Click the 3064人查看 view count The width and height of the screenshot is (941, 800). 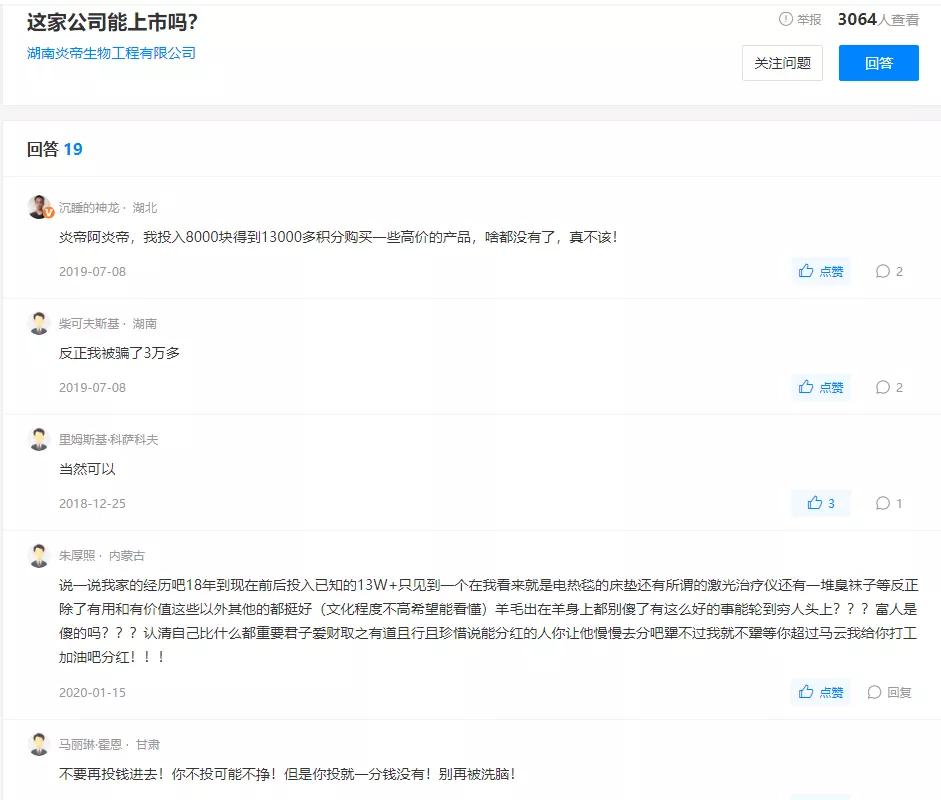(x=878, y=20)
